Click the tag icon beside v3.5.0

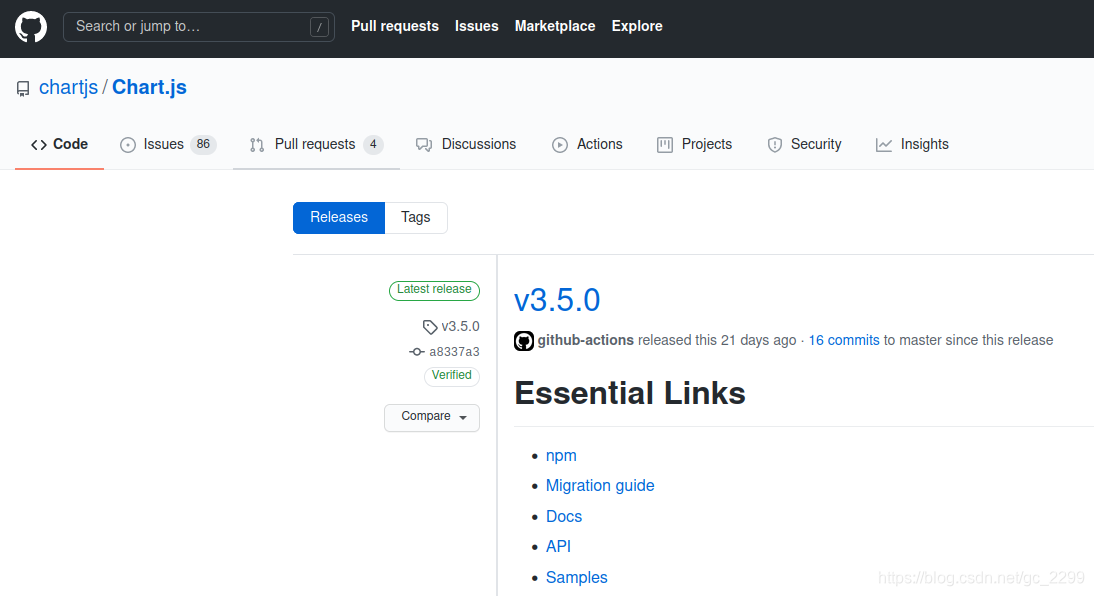pos(430,327)
